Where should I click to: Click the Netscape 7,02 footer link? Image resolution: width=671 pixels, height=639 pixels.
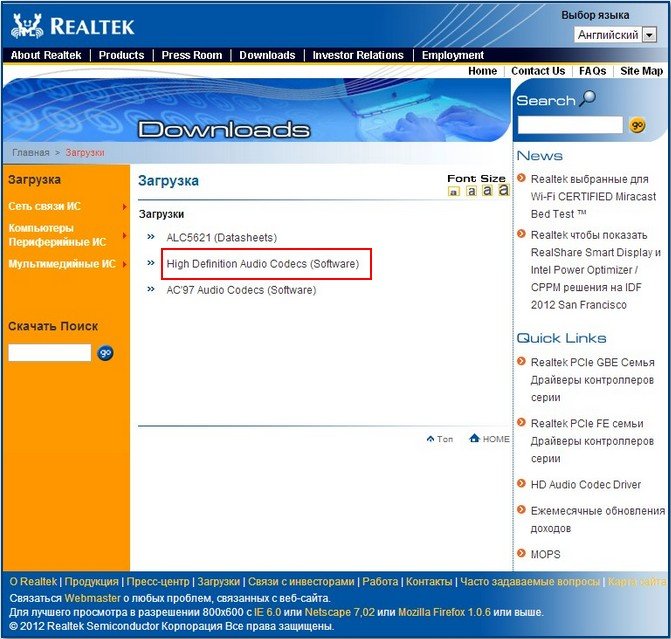coord(339,612)
